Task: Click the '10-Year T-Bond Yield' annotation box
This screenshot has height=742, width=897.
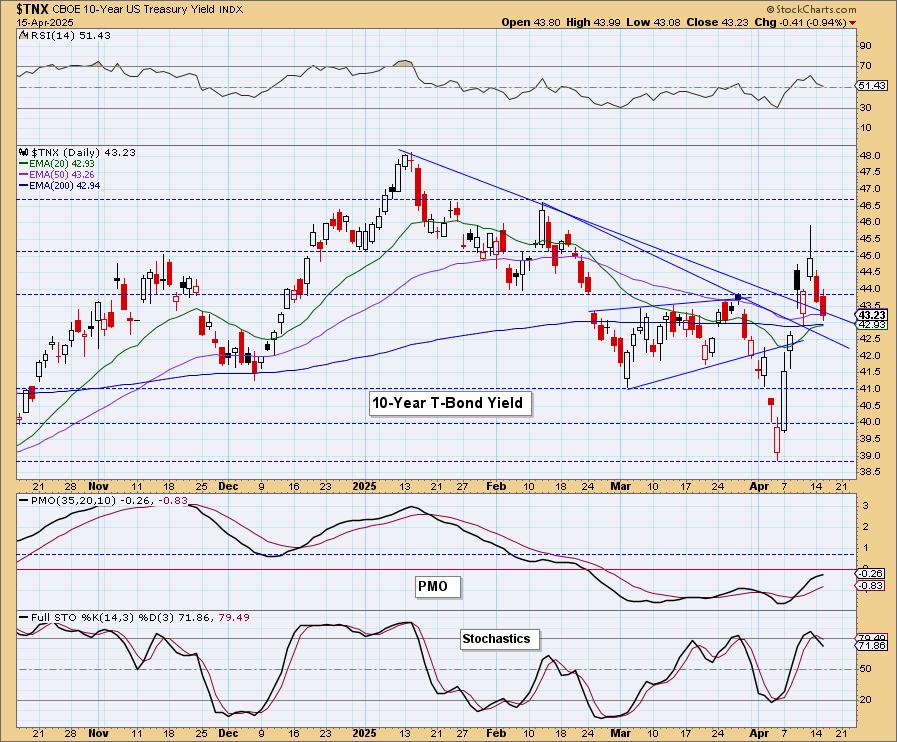Action: [448, 403]
